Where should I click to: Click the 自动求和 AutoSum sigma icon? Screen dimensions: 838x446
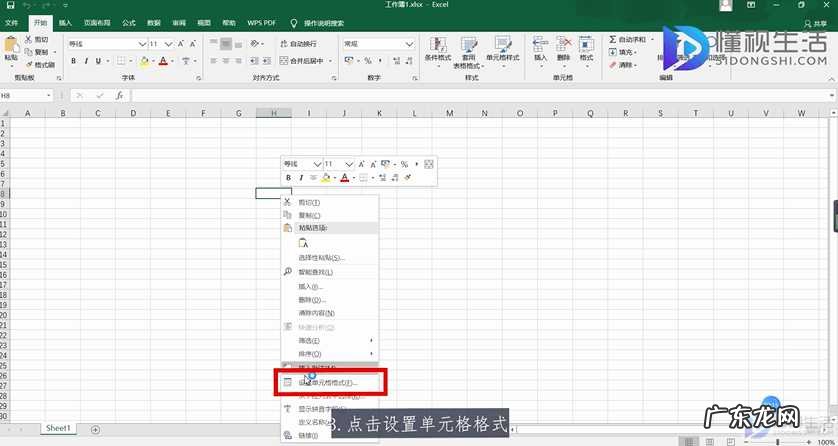click(613, 40)
